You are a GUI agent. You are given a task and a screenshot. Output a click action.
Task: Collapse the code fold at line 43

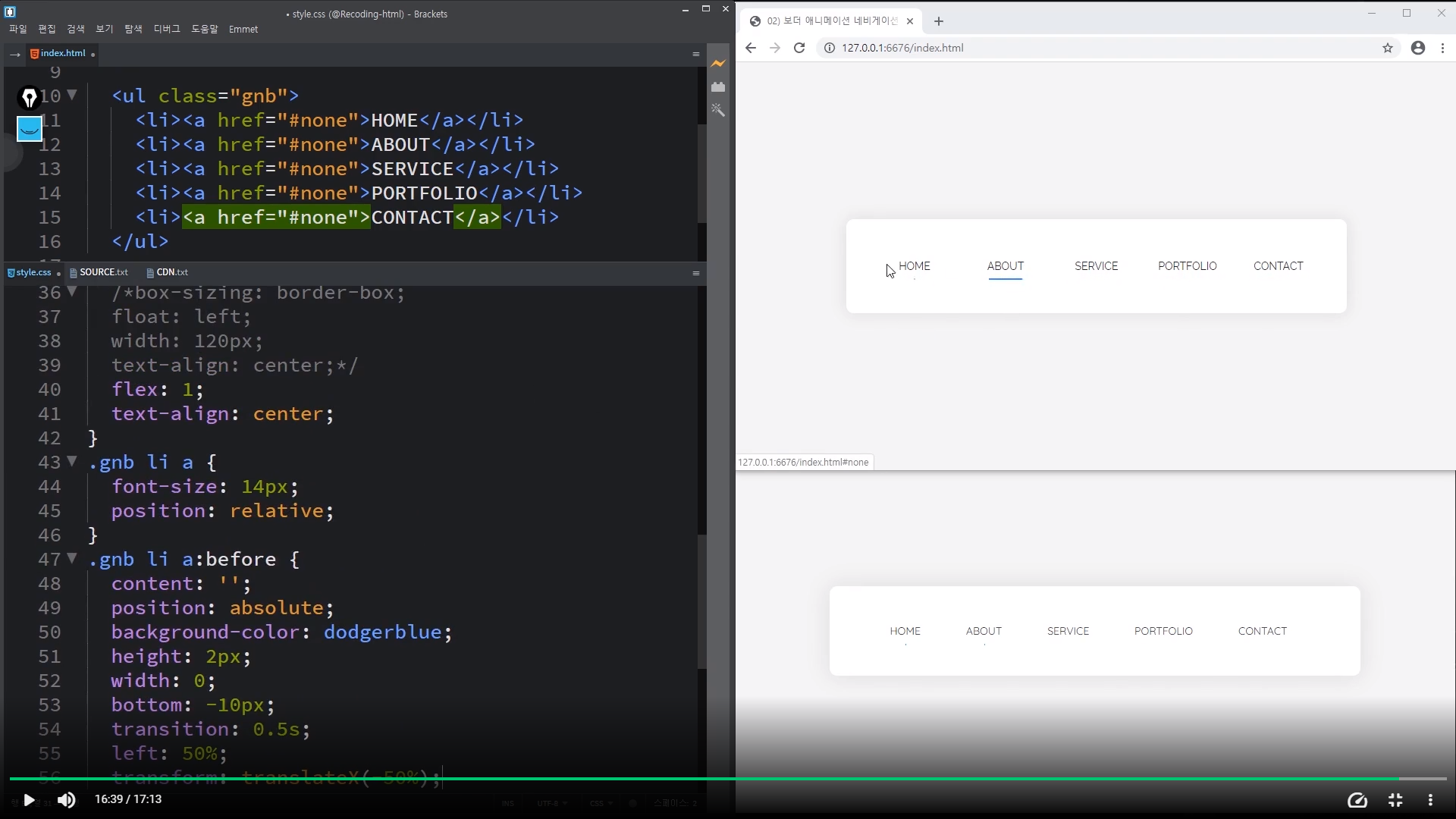tap(72, 461)
